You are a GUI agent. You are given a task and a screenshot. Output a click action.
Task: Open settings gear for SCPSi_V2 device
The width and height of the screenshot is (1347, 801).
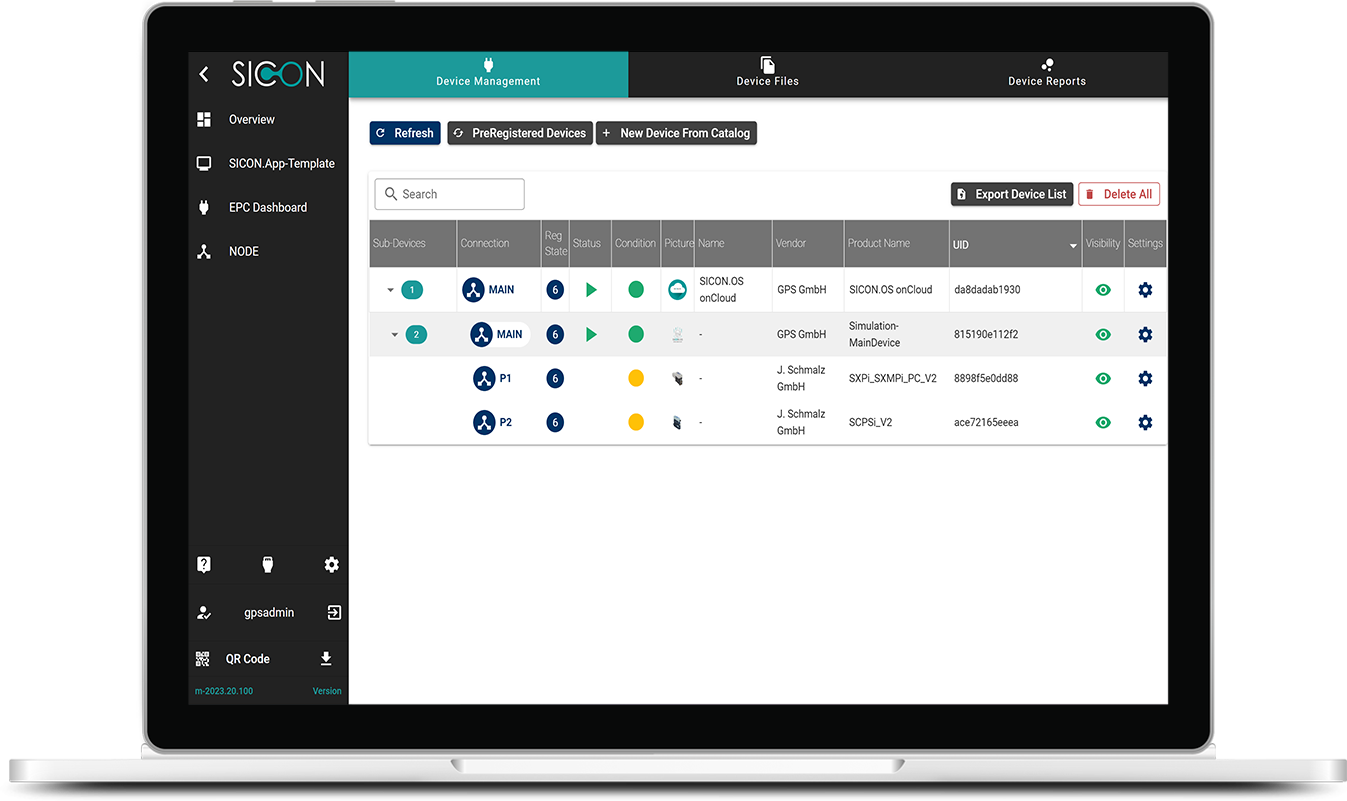click(x=1145, y=422)
